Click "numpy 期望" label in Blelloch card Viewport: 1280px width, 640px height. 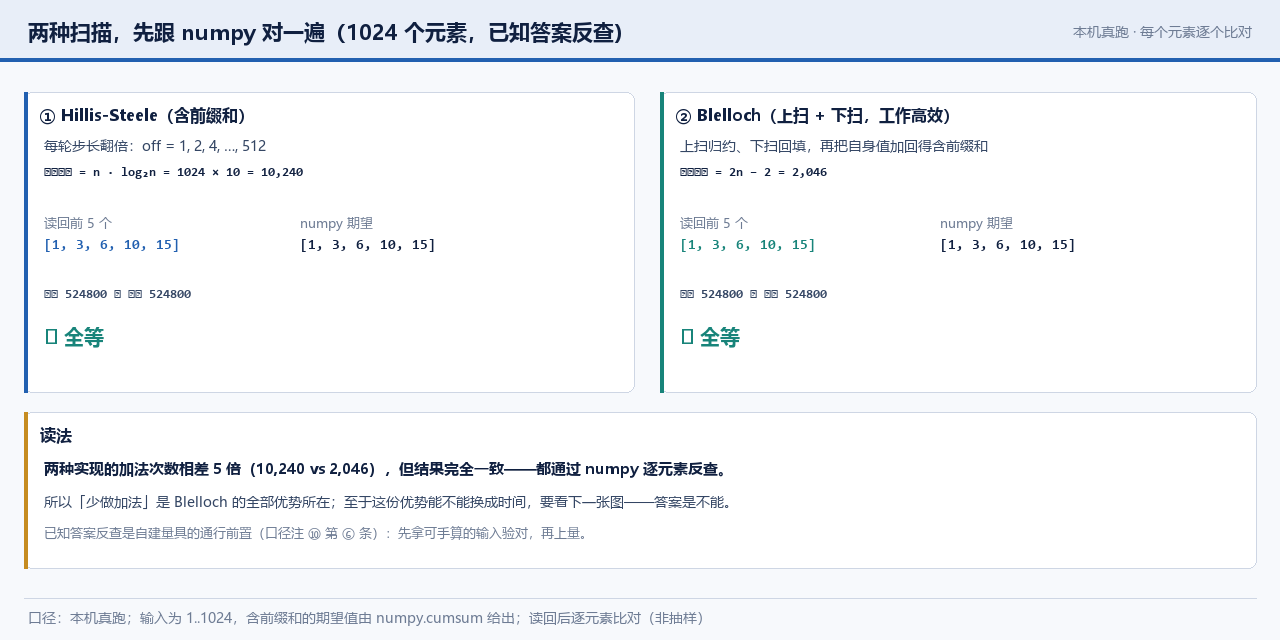point(976,223)
